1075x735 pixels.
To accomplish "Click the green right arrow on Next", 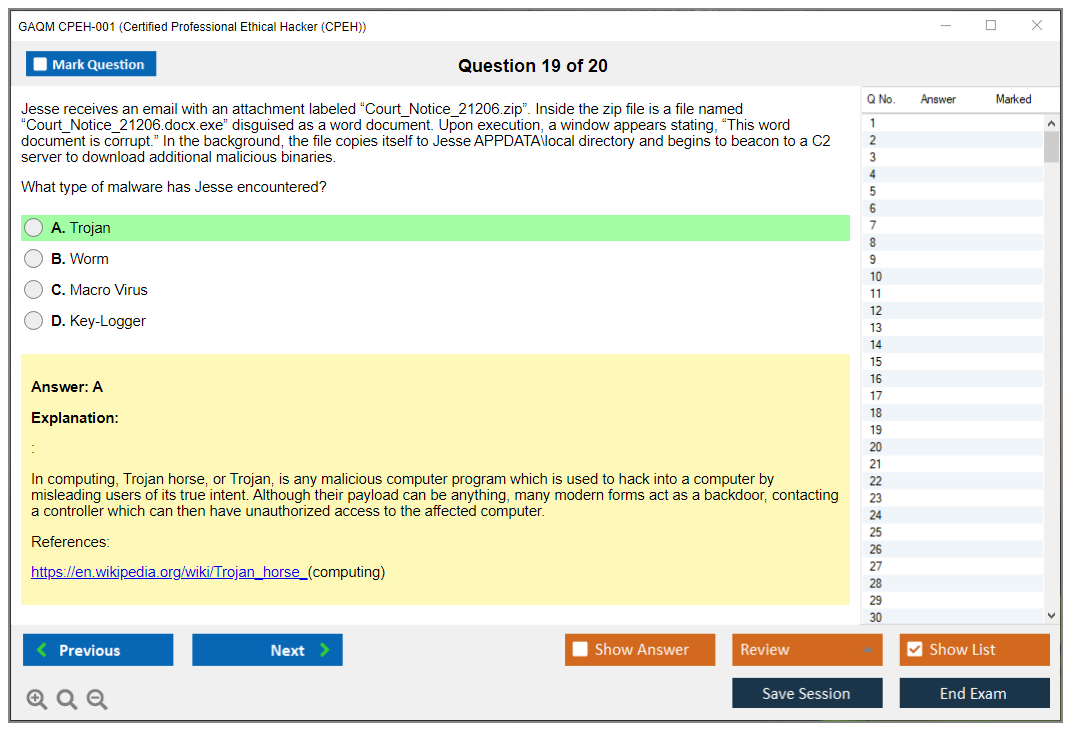I will point(324,650).
